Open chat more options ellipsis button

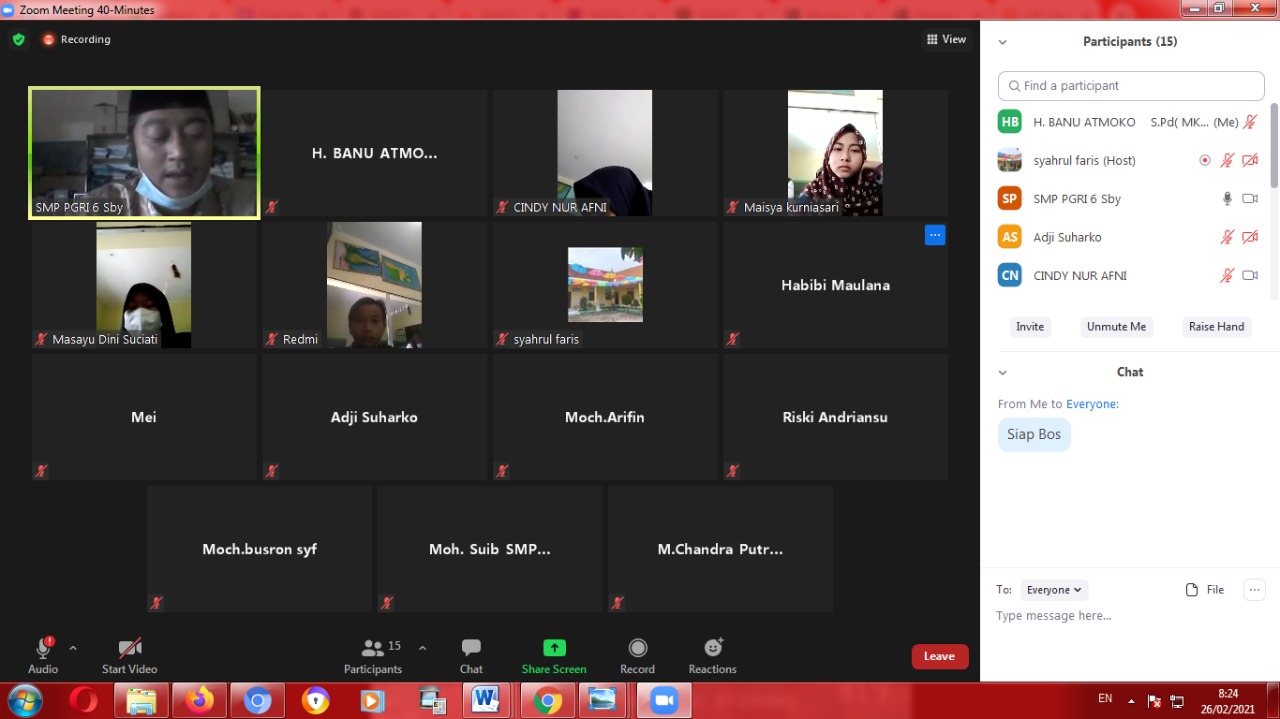point(1254,590)
